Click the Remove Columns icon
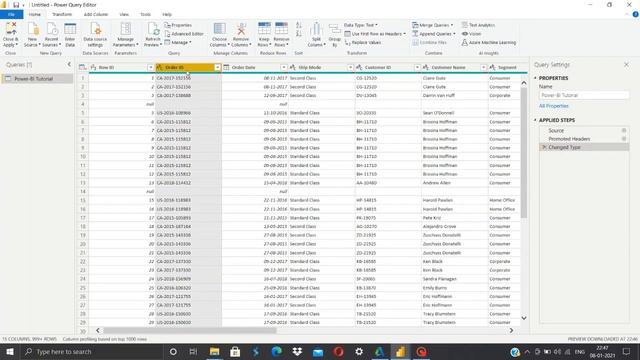 pos(241,30)
